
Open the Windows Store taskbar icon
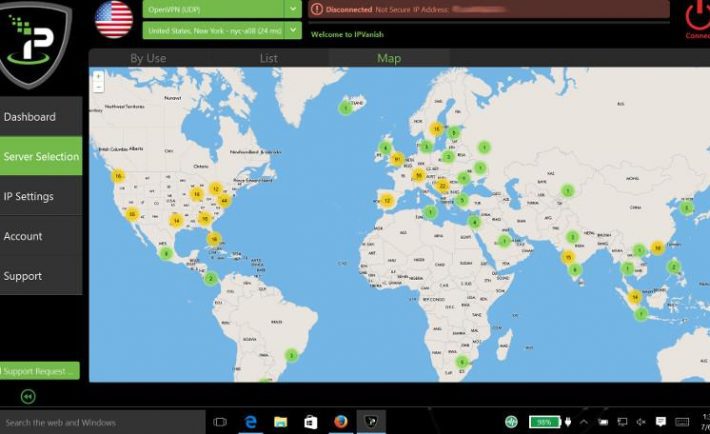click(310, 423)
